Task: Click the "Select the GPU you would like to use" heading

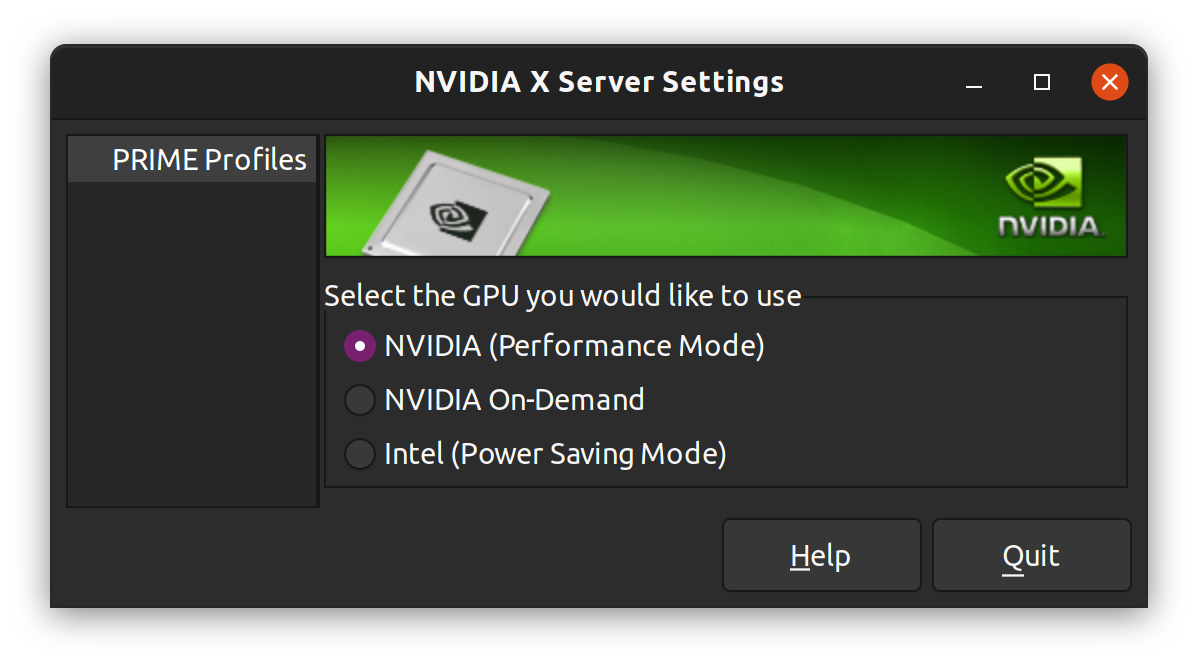Action: pyautogui.click(x=562, y=296)
